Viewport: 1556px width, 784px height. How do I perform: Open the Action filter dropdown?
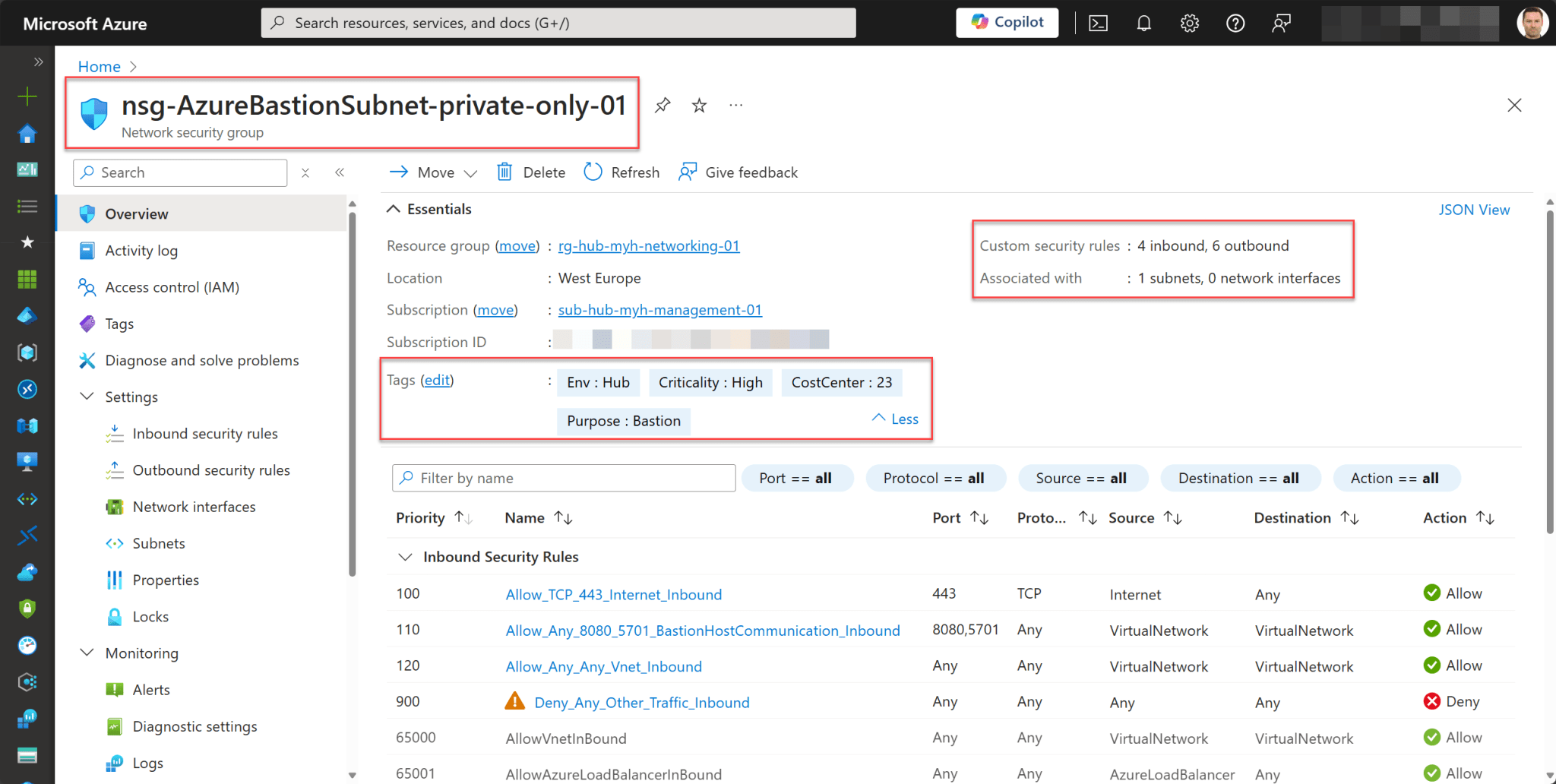click(x=1396, y=478)
